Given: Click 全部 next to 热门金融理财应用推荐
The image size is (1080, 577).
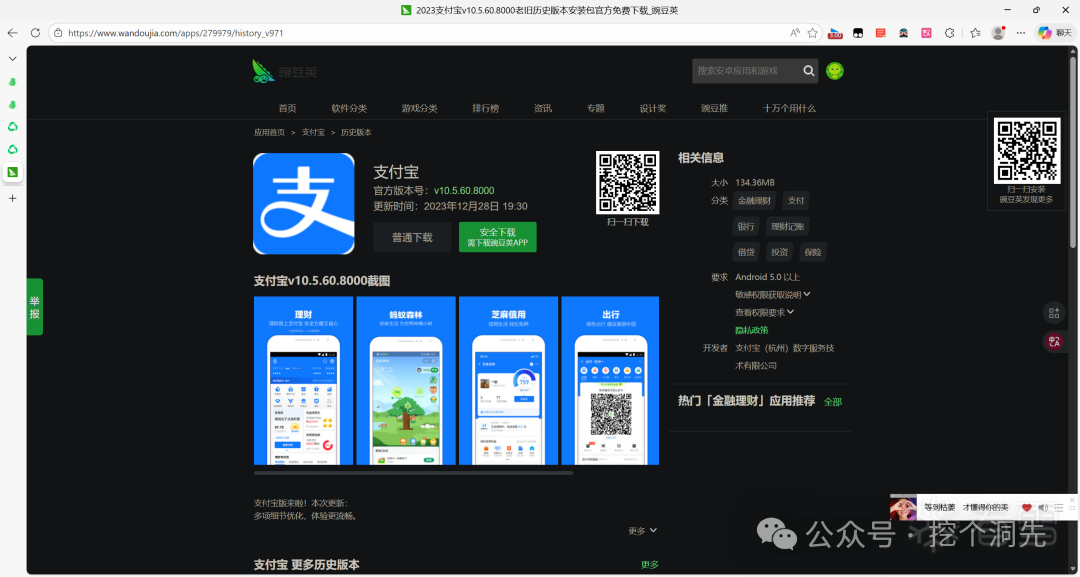Looking at the screenshot, I should pos(833,401).
